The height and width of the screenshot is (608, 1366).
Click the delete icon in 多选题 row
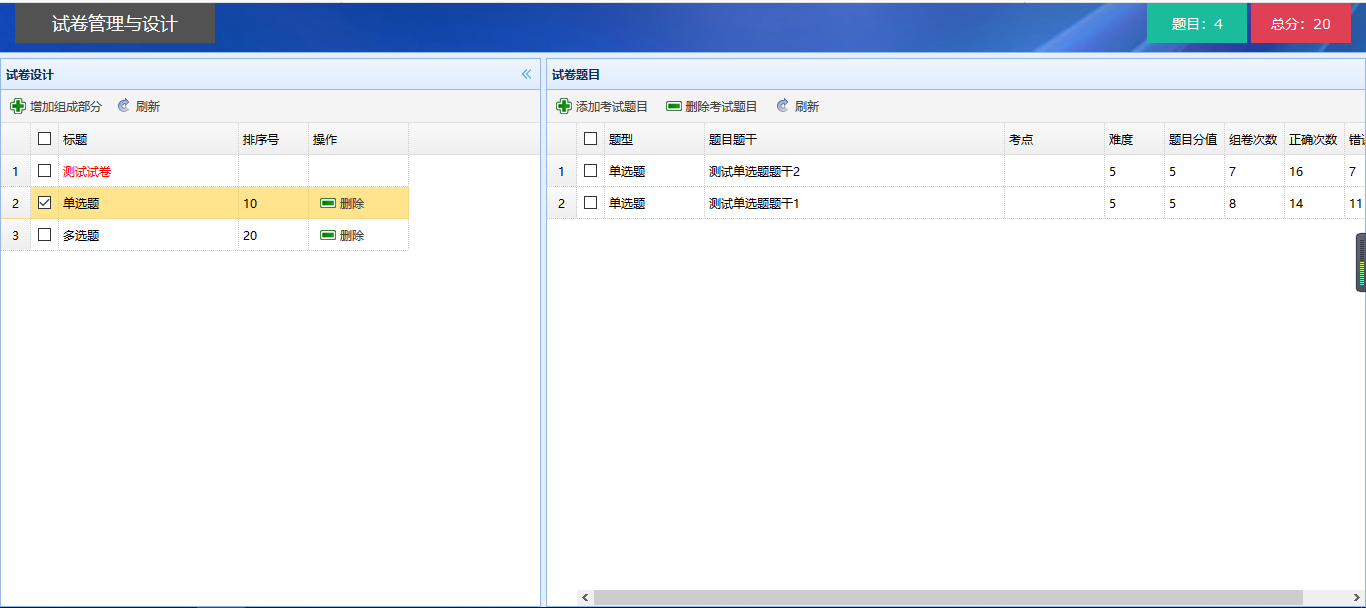coord(328,235)
